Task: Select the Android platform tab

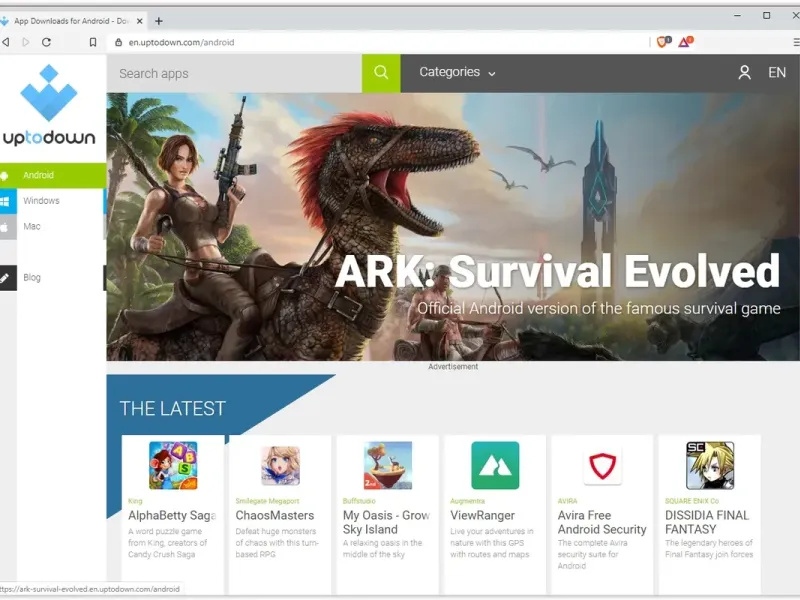Action: [53, 176]
